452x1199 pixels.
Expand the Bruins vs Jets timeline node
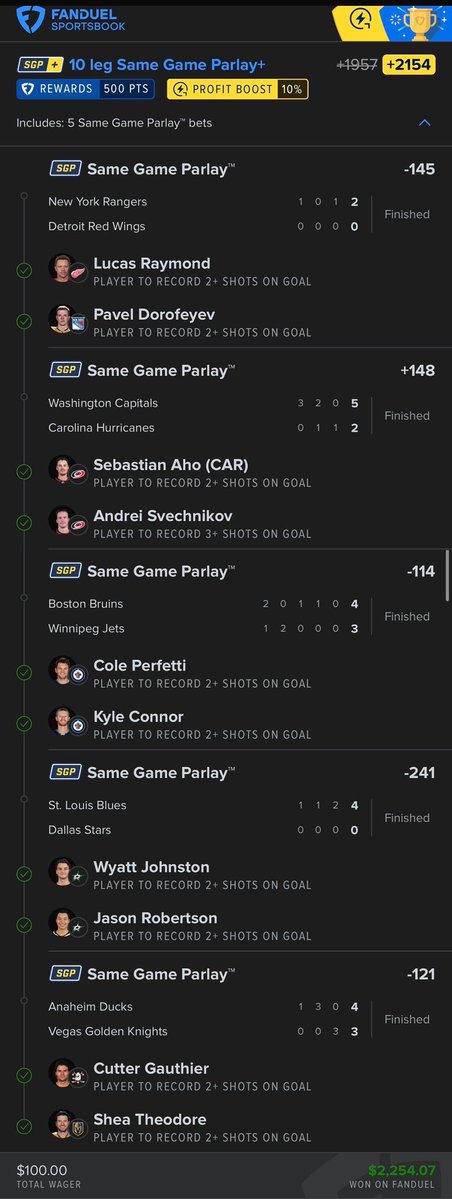point(24,598)
